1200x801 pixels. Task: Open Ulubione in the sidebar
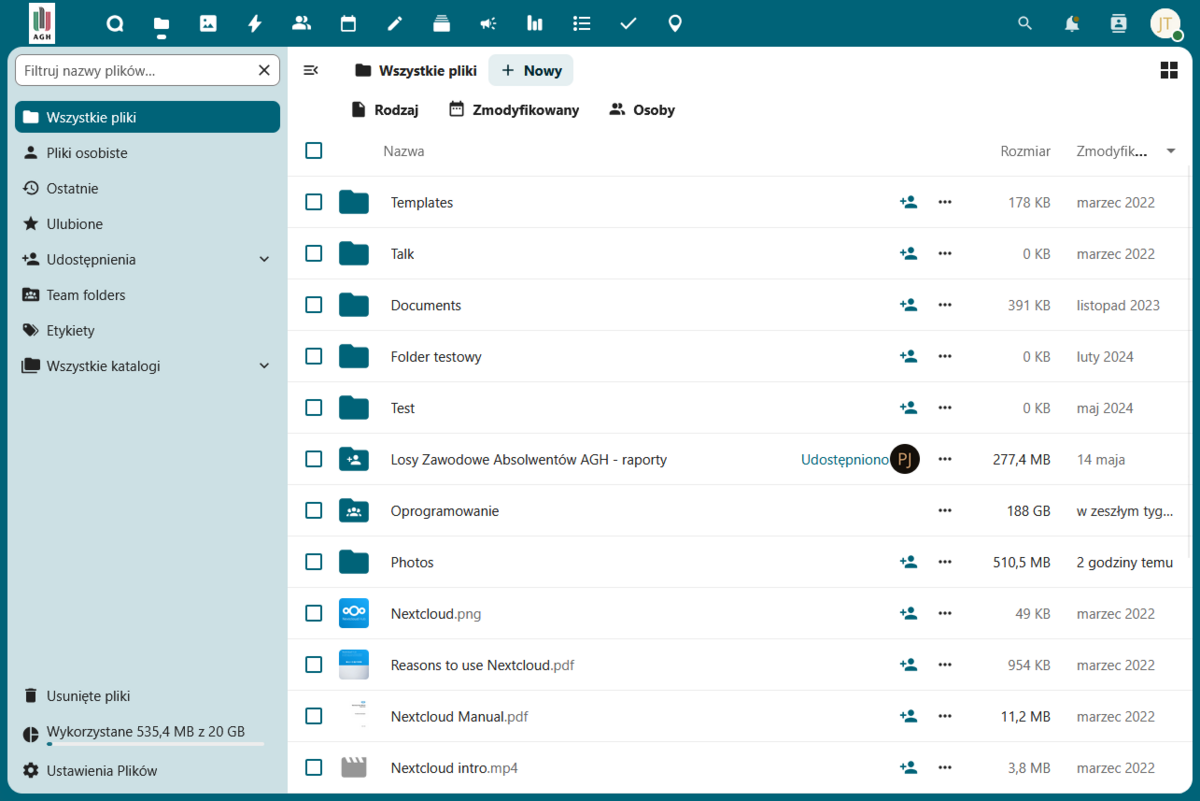[x=74, y=224]
